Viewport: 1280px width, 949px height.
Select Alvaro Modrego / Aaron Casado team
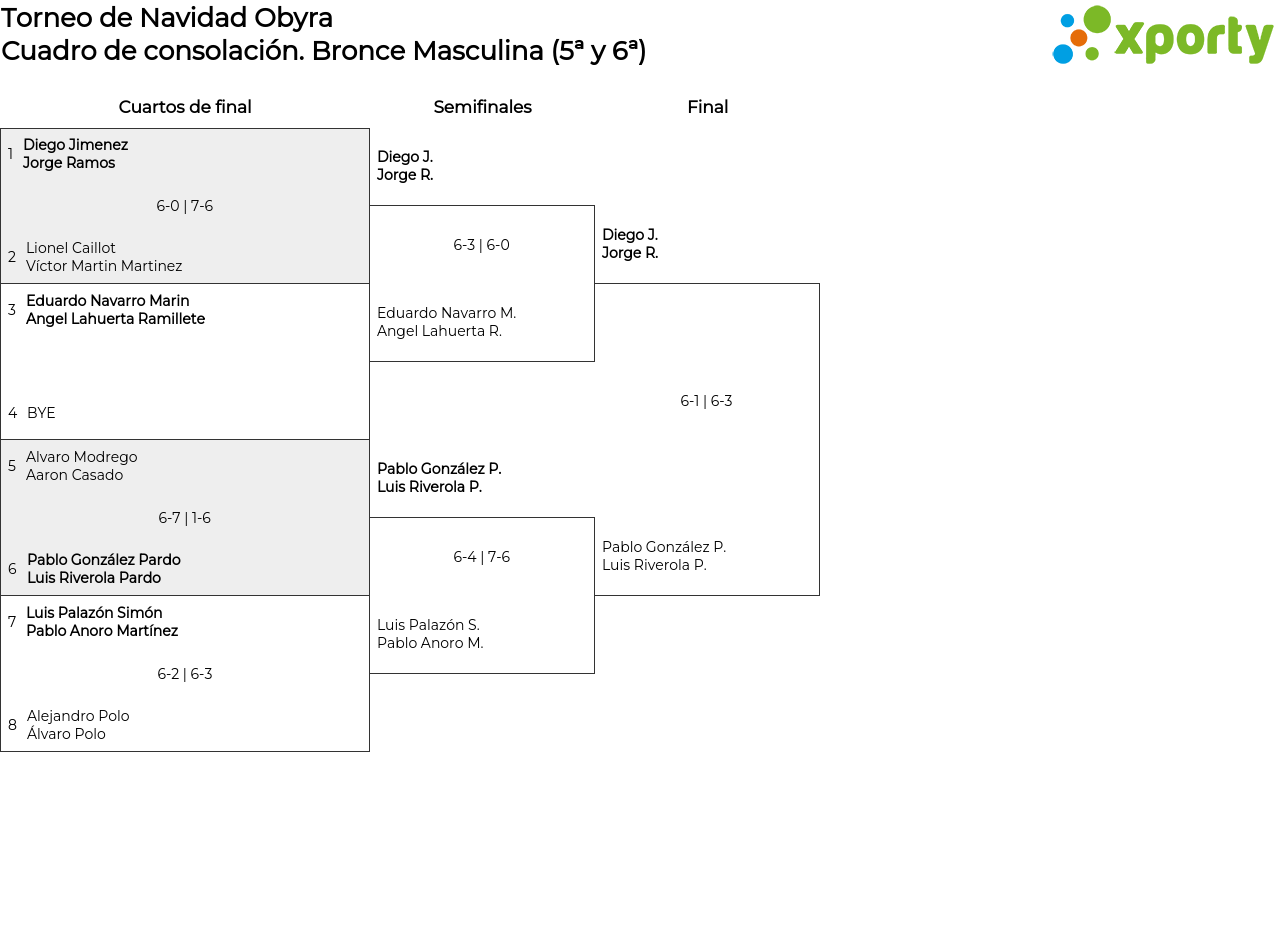(x=82, y=466)
